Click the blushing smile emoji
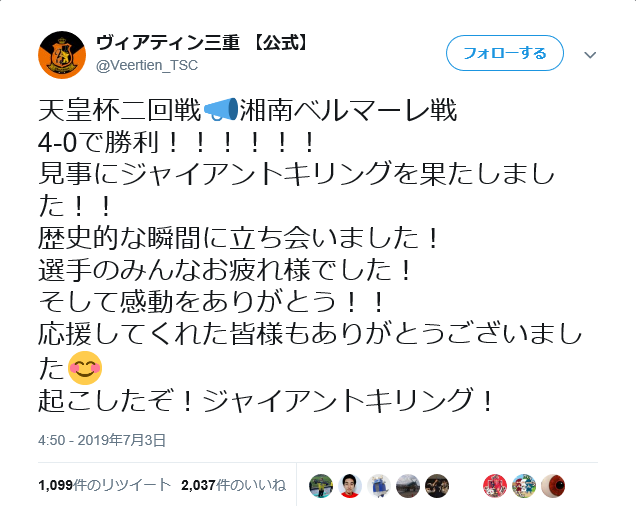 (x=85, y=368)
